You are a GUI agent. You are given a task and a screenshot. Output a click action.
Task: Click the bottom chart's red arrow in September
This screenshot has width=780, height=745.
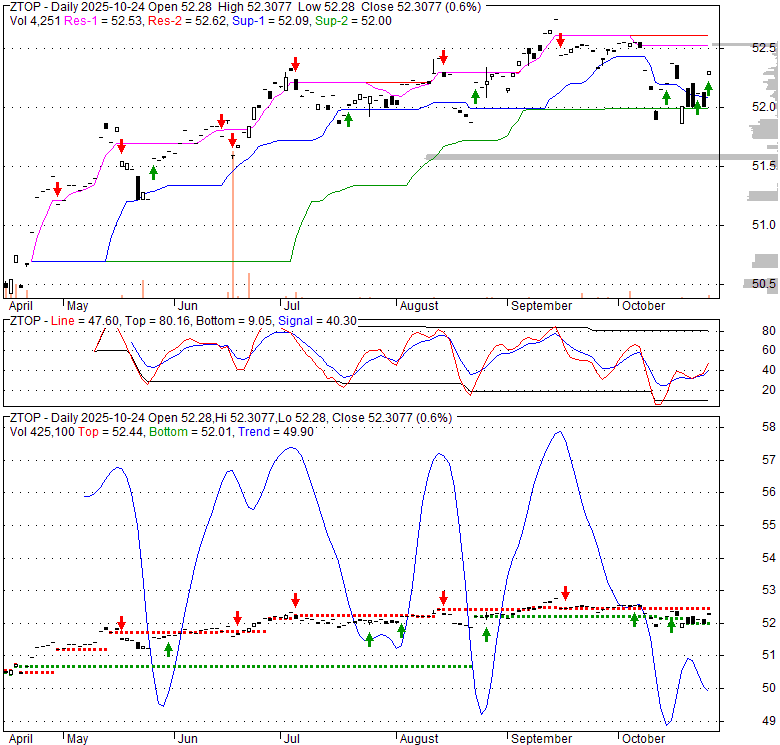pyautogui.click(x=565, y=592)
